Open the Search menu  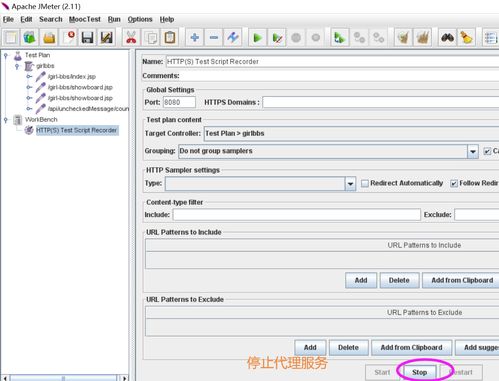[51, 19]
